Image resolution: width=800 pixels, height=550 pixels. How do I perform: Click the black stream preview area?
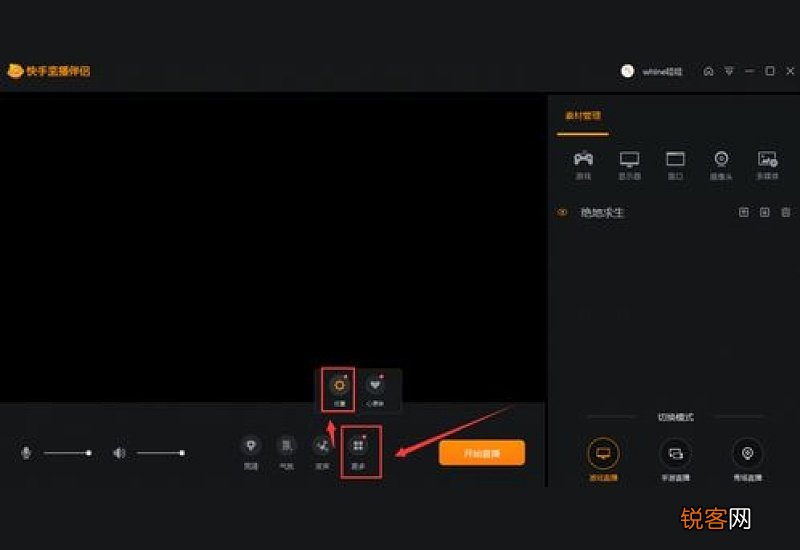[x=272, y=247]
